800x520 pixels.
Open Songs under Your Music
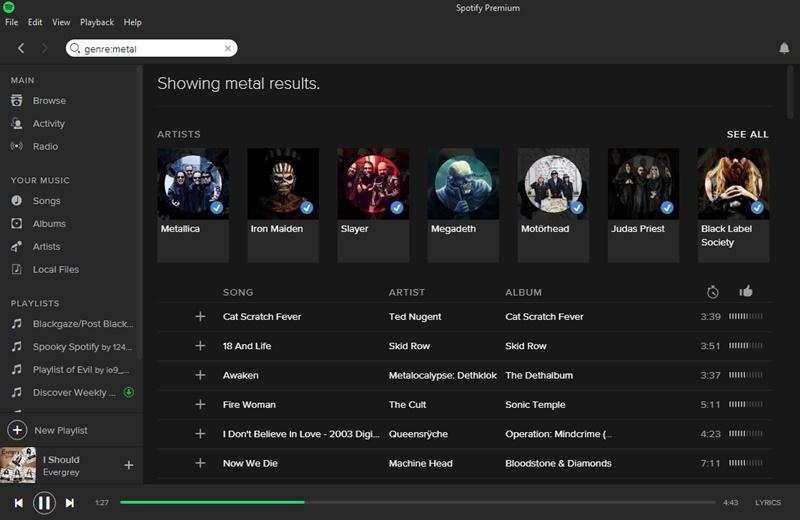pyautogui.click(x=46, y=201)
